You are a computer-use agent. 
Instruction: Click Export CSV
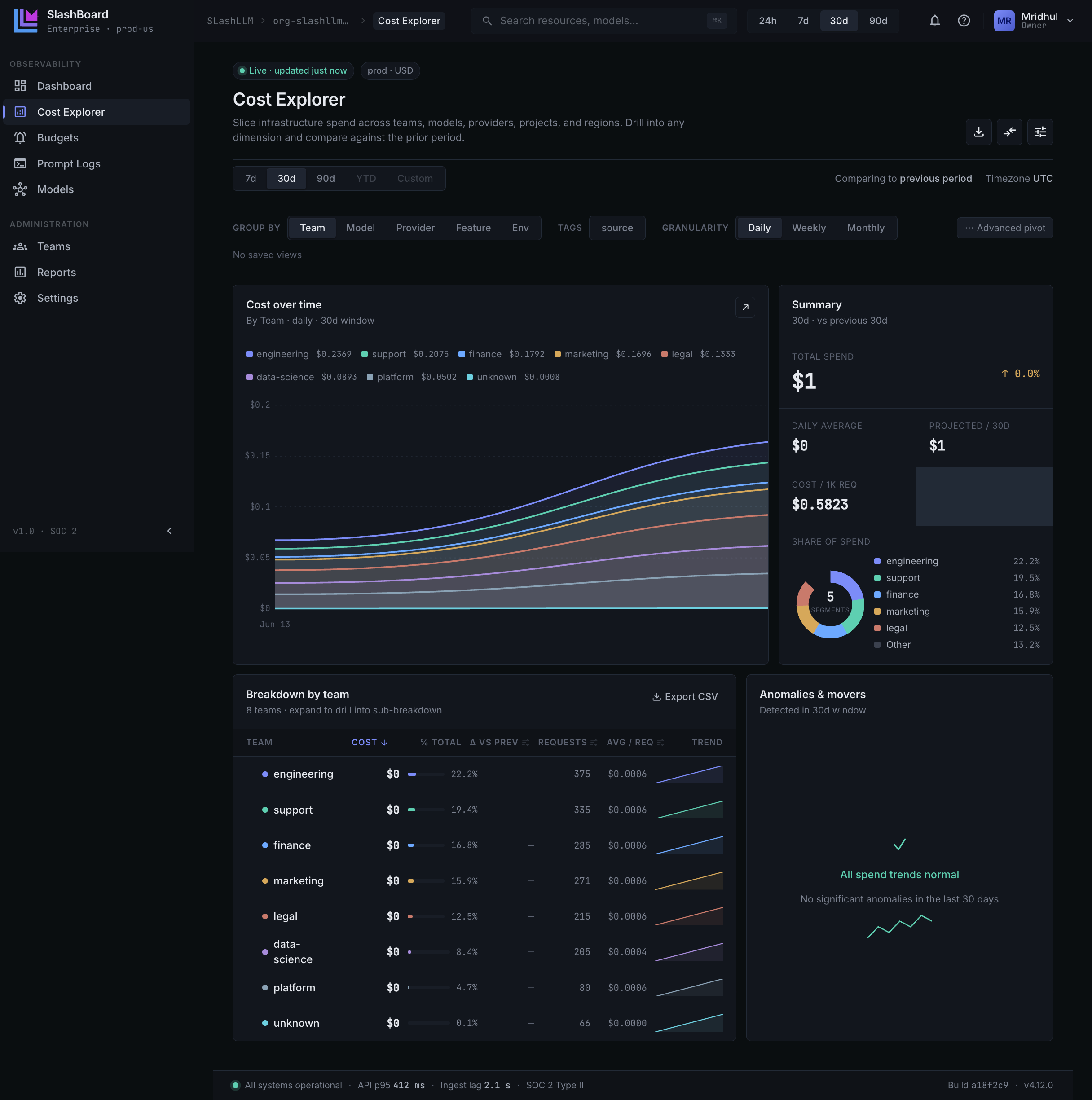coord(685,697)
